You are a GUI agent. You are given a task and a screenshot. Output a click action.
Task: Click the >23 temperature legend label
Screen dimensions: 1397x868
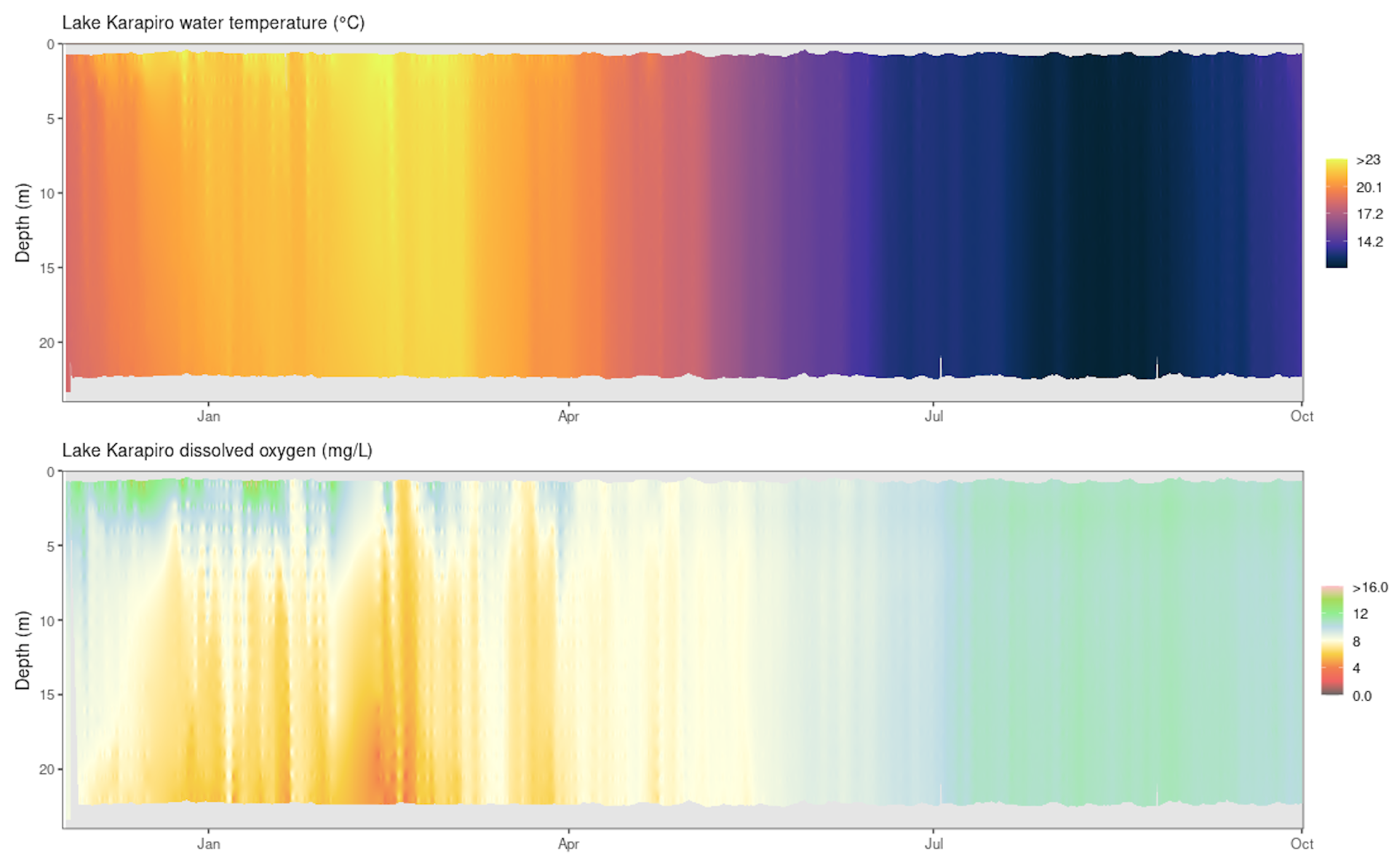coord(1368,160)
